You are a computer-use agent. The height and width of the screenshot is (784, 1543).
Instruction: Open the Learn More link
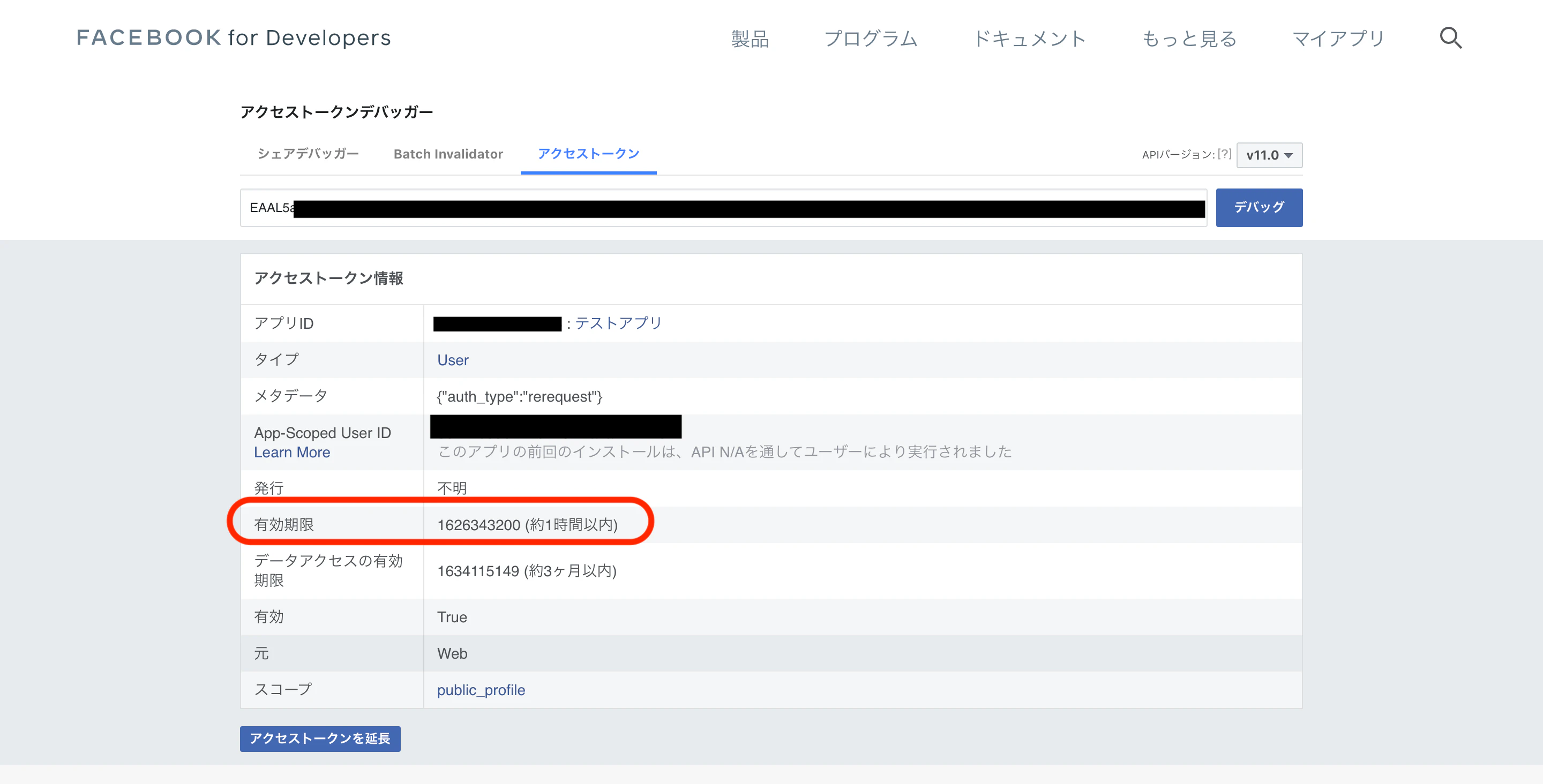(x=291, y=452)
